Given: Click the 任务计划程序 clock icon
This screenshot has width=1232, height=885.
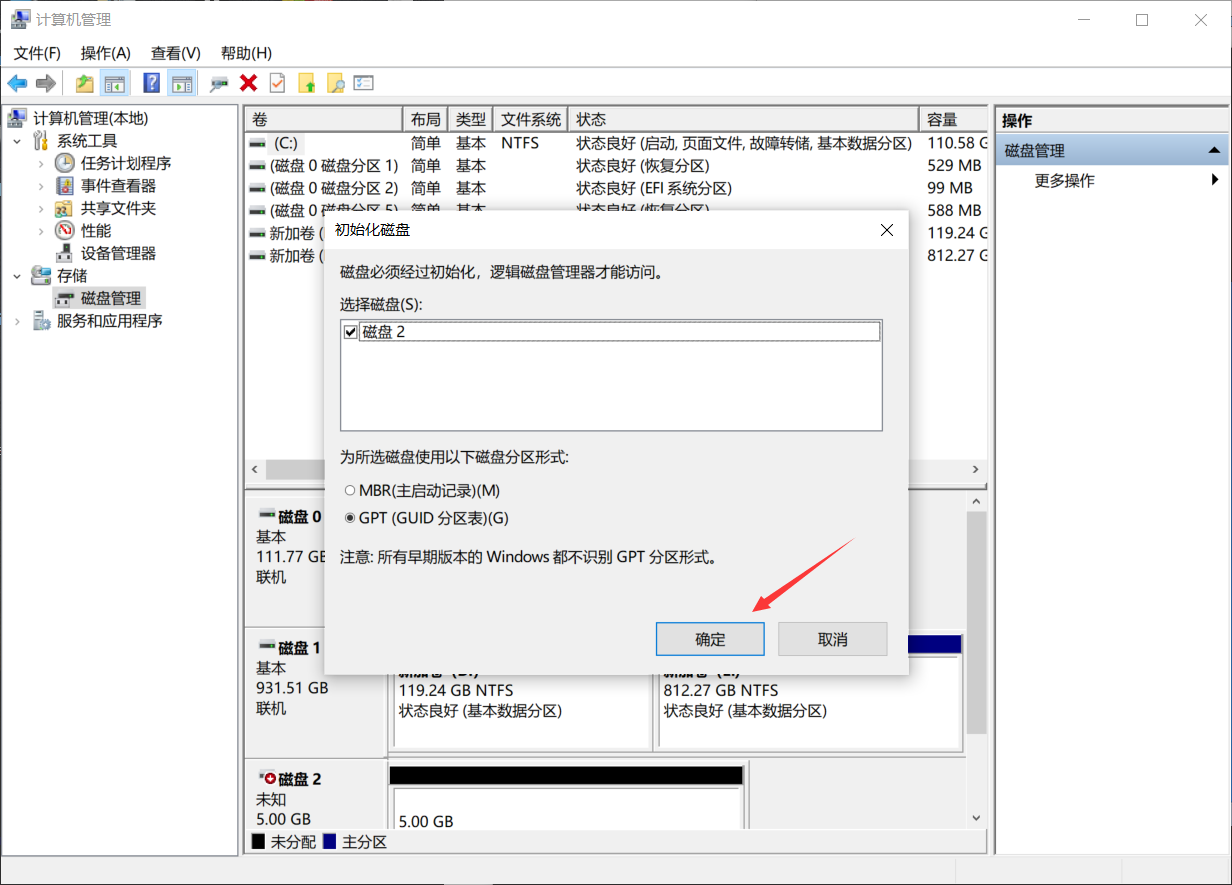Looking at the screenshot, I should point(65,163).
